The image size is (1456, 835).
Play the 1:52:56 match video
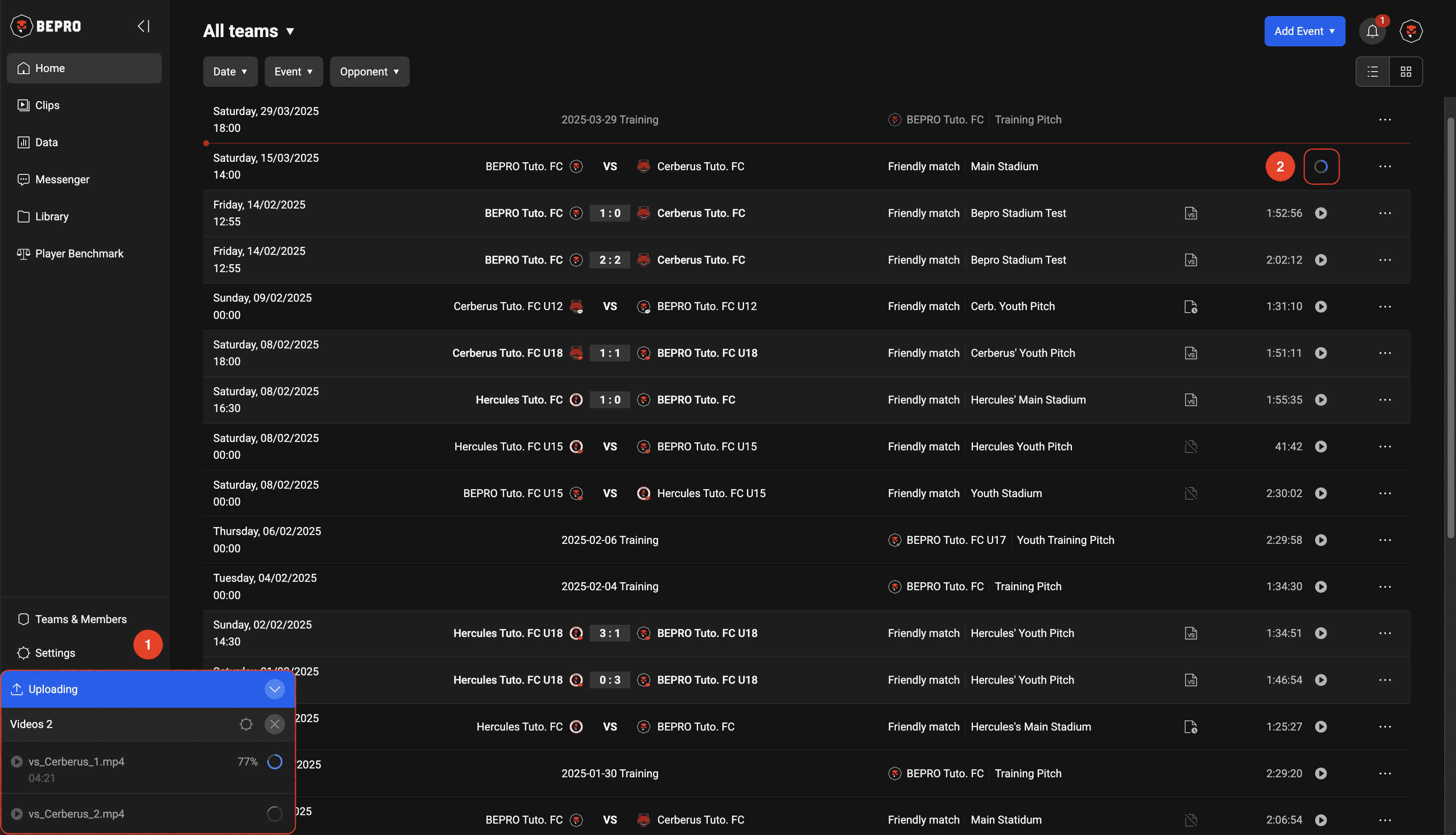click(x=1321, y=213)
